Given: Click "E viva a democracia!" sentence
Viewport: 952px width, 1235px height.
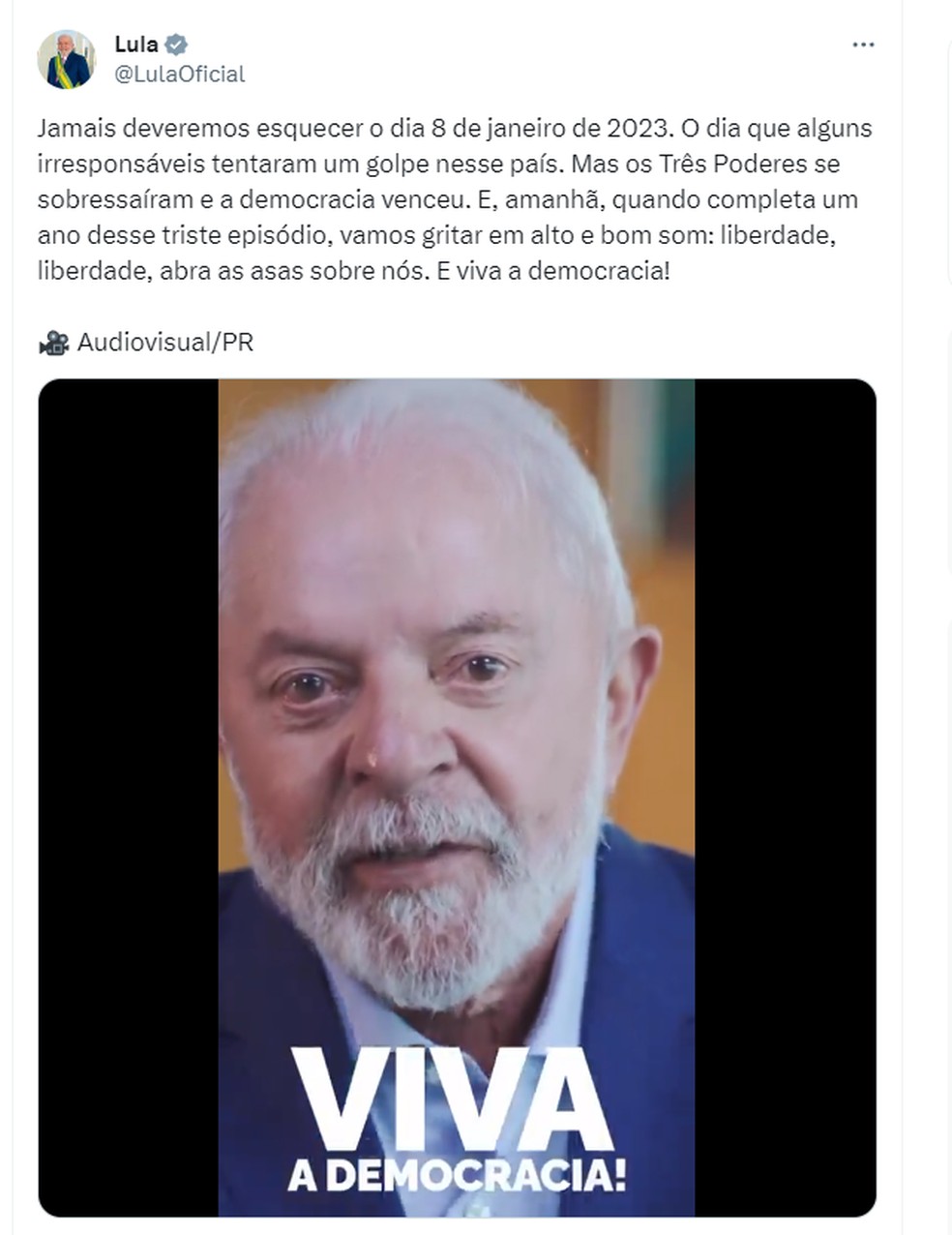Looking at the screenshot, I should click(552, 271).
